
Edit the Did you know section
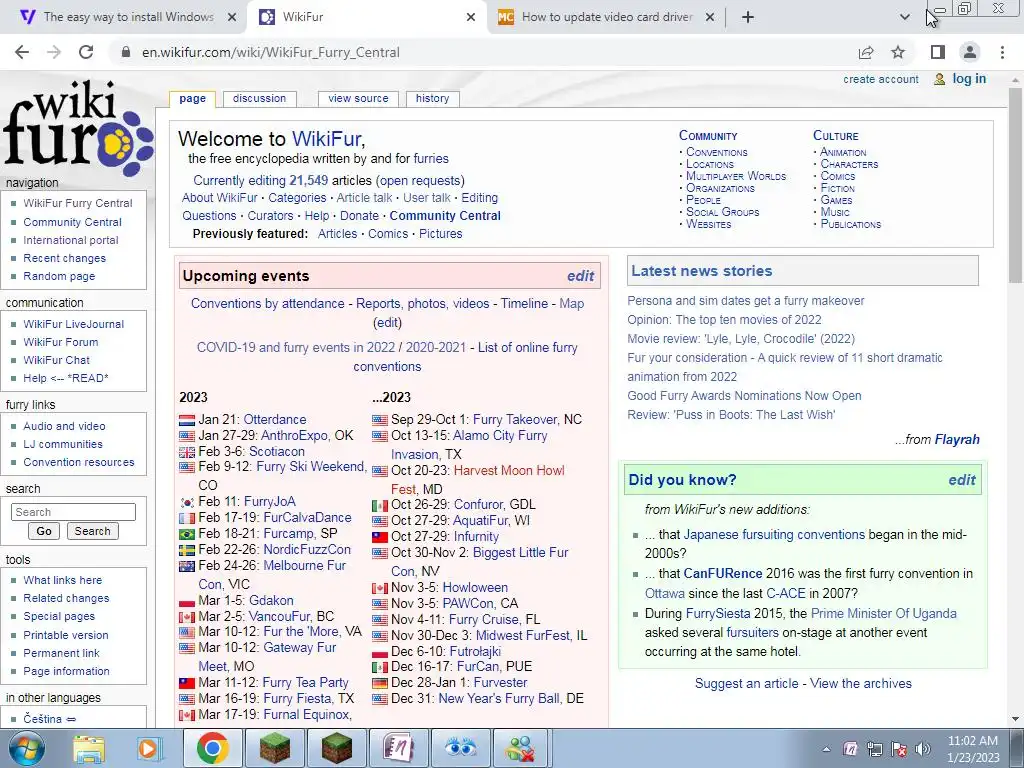(x=962, y=480)
